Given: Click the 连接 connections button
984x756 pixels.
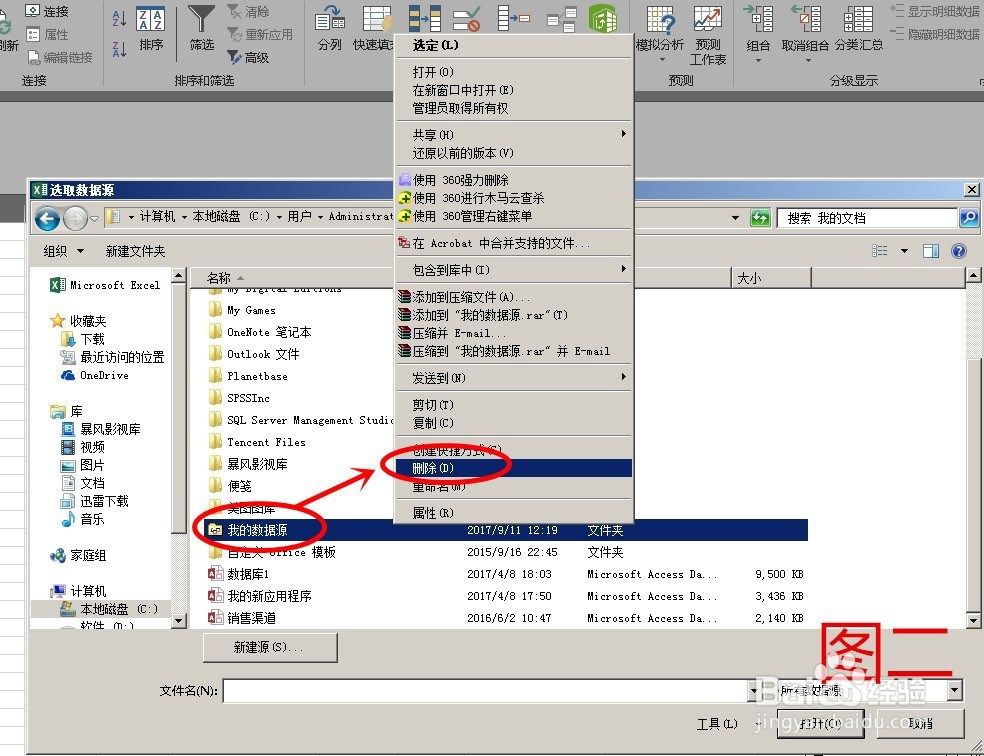Looking at the screenshot, I should [47, 11].
